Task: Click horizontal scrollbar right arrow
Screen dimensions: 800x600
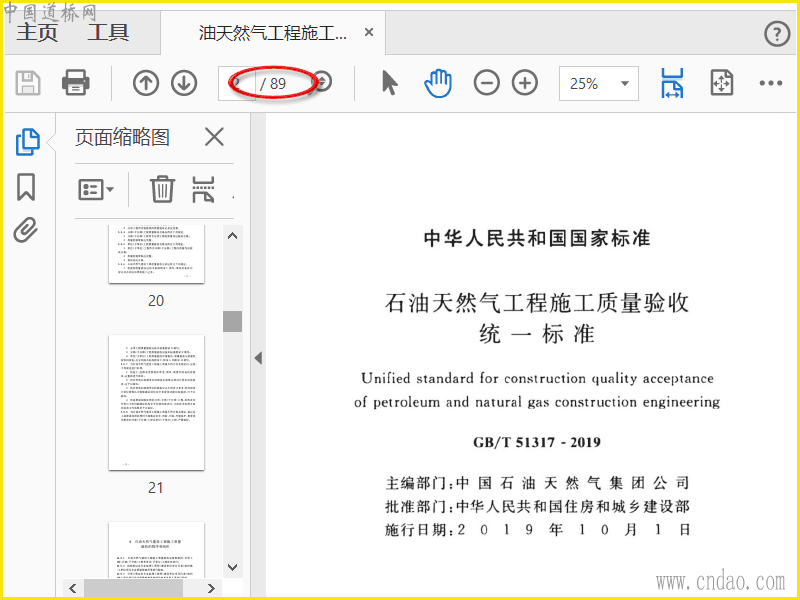Action: (x=211, y=588)
